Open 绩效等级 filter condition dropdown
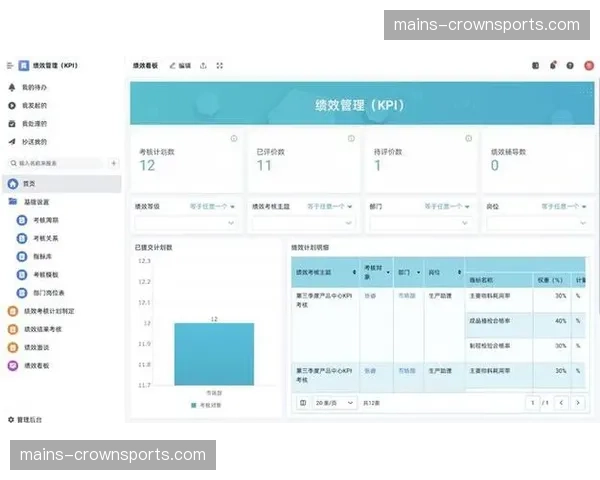This screenshot has height=480, width=600. click(x=212, y=207)
